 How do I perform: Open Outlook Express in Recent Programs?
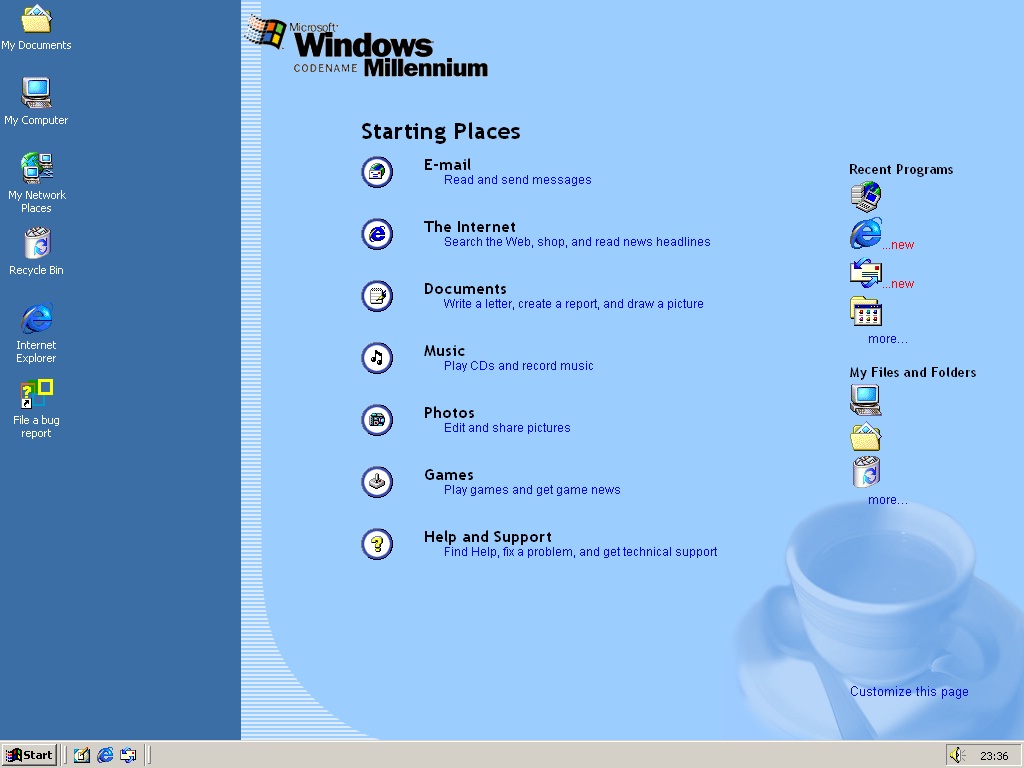[866, 273]
